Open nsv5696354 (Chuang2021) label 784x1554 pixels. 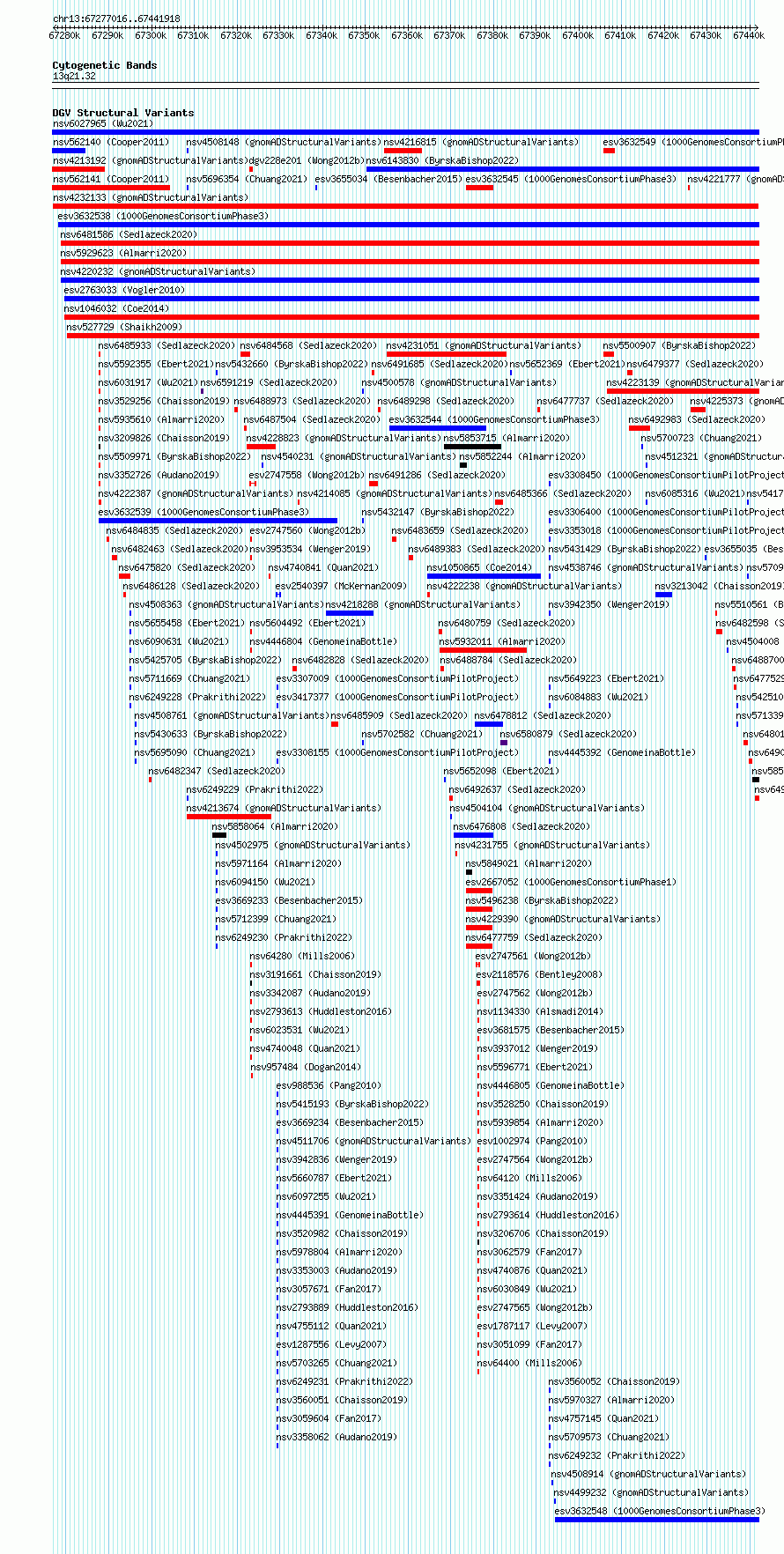248,179
